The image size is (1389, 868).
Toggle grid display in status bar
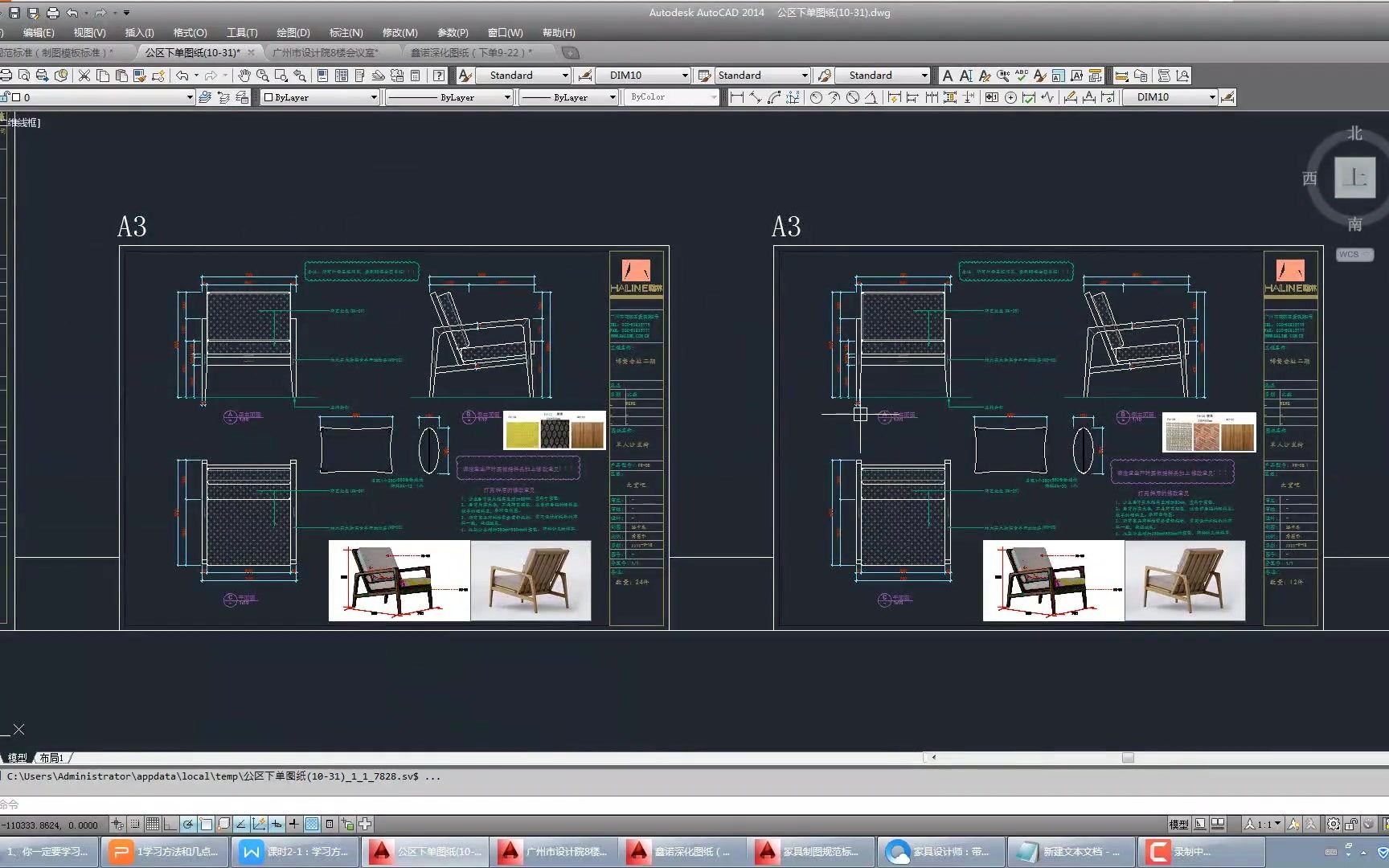tap(153, 824)
